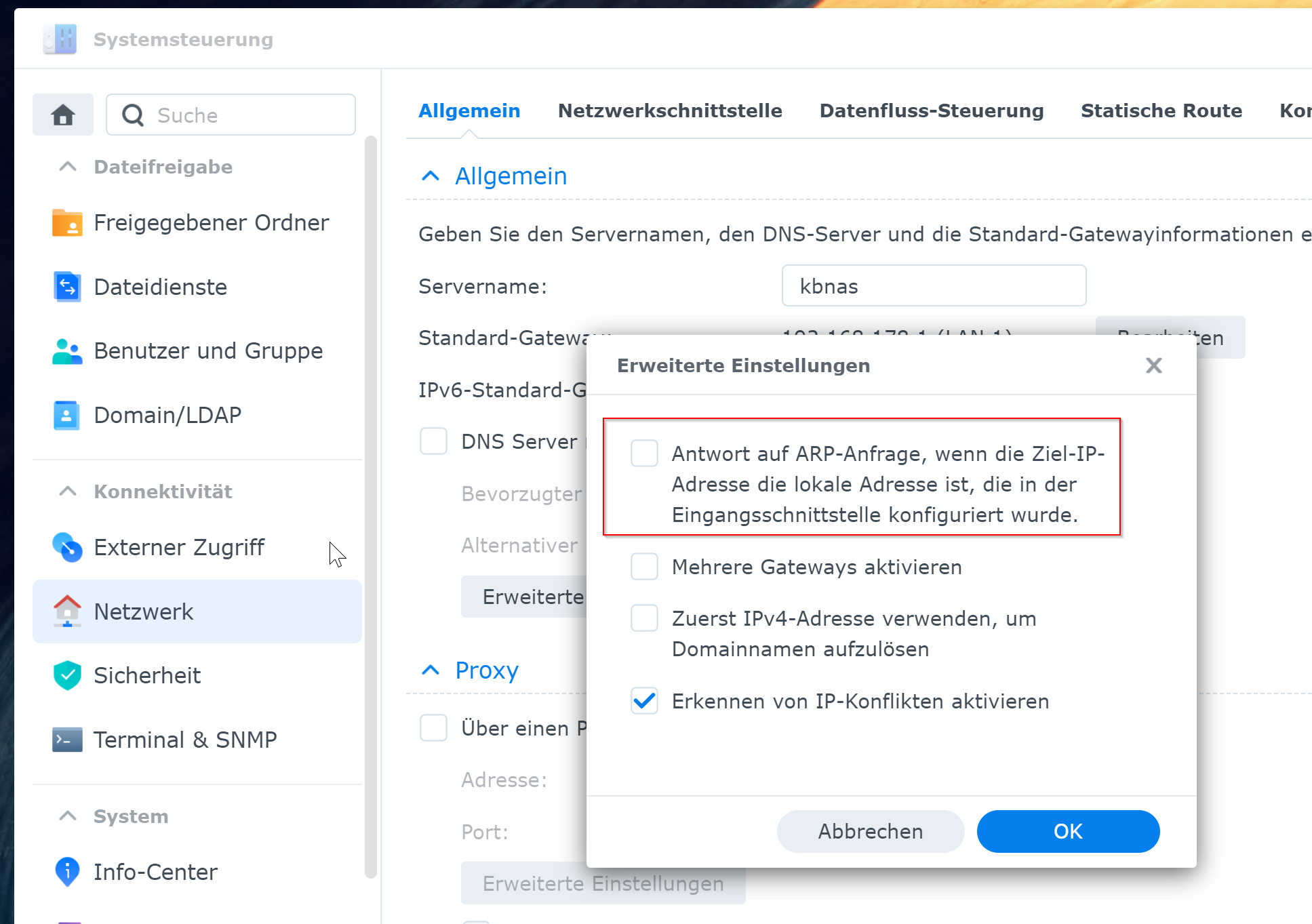Collapse the Konnektivität sidebar section

coord(68,491)
